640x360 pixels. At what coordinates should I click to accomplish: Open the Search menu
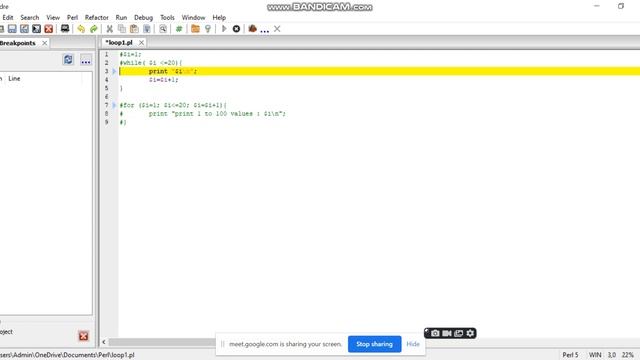[x=30, y=18]
